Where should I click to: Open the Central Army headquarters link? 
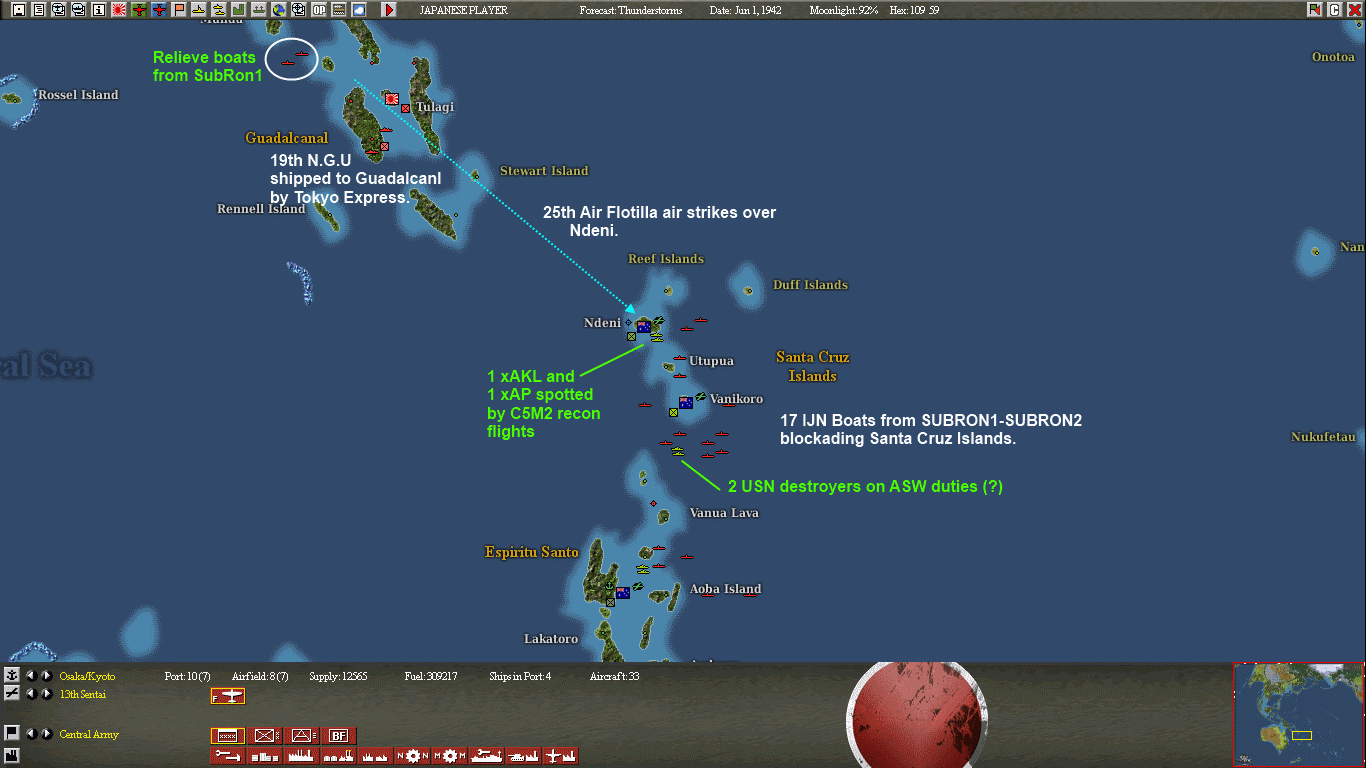pyautogui.click(x=89, y=734)
